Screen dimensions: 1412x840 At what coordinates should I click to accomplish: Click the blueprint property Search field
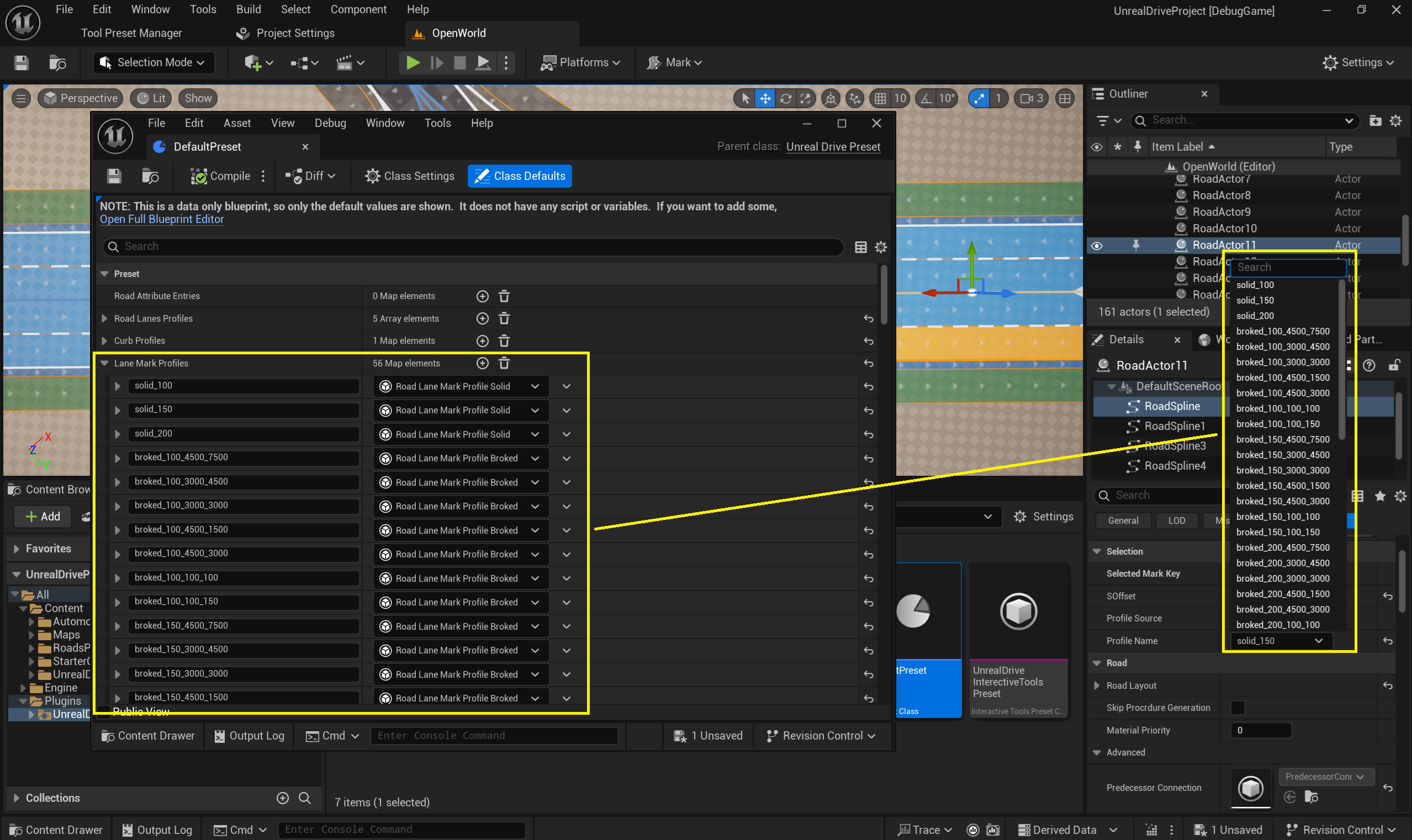pyautogui.click(x=473, y=247)
